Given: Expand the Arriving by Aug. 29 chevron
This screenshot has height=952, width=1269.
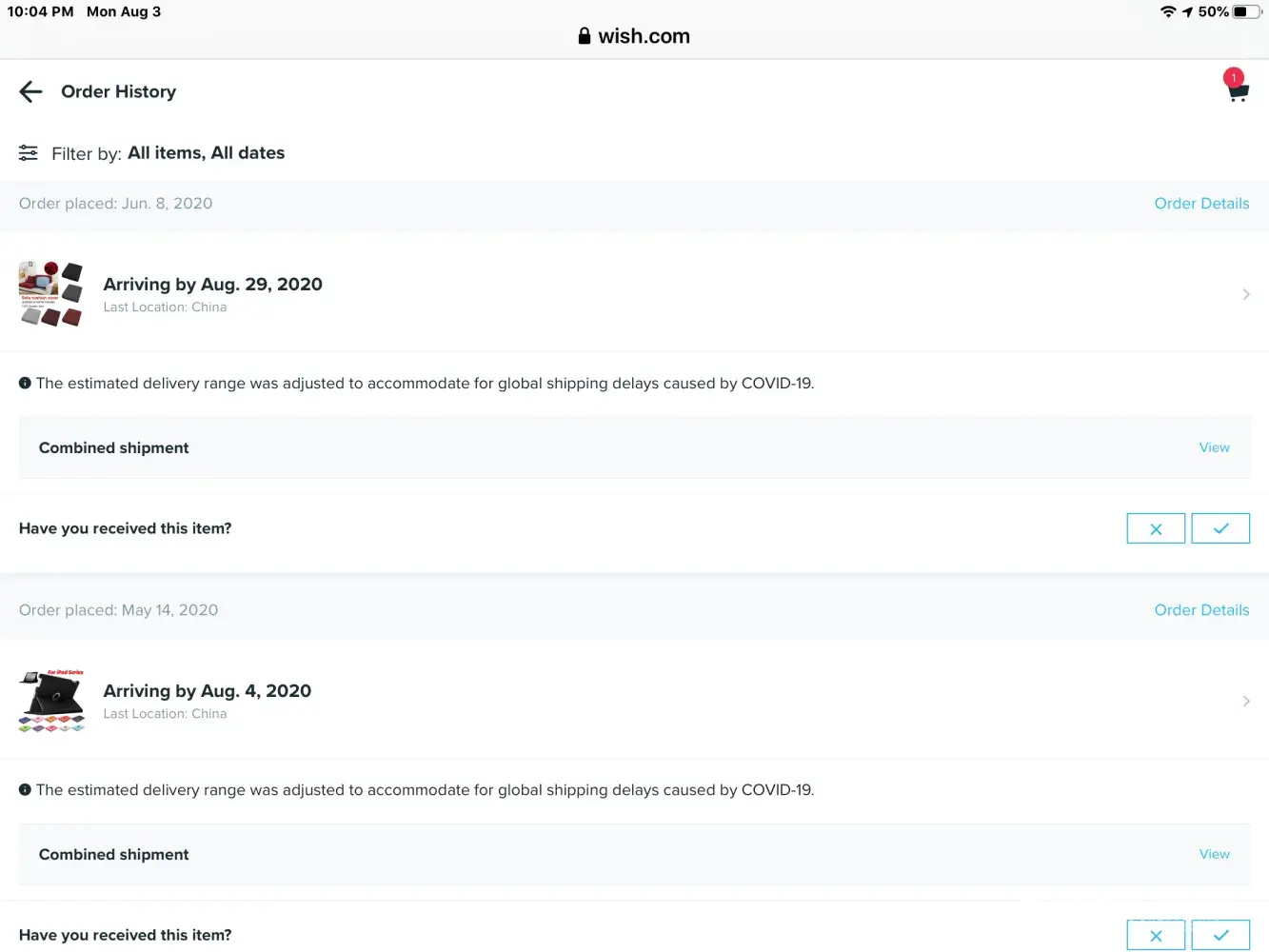Looking at the screenshot, I should [1246, 294].
